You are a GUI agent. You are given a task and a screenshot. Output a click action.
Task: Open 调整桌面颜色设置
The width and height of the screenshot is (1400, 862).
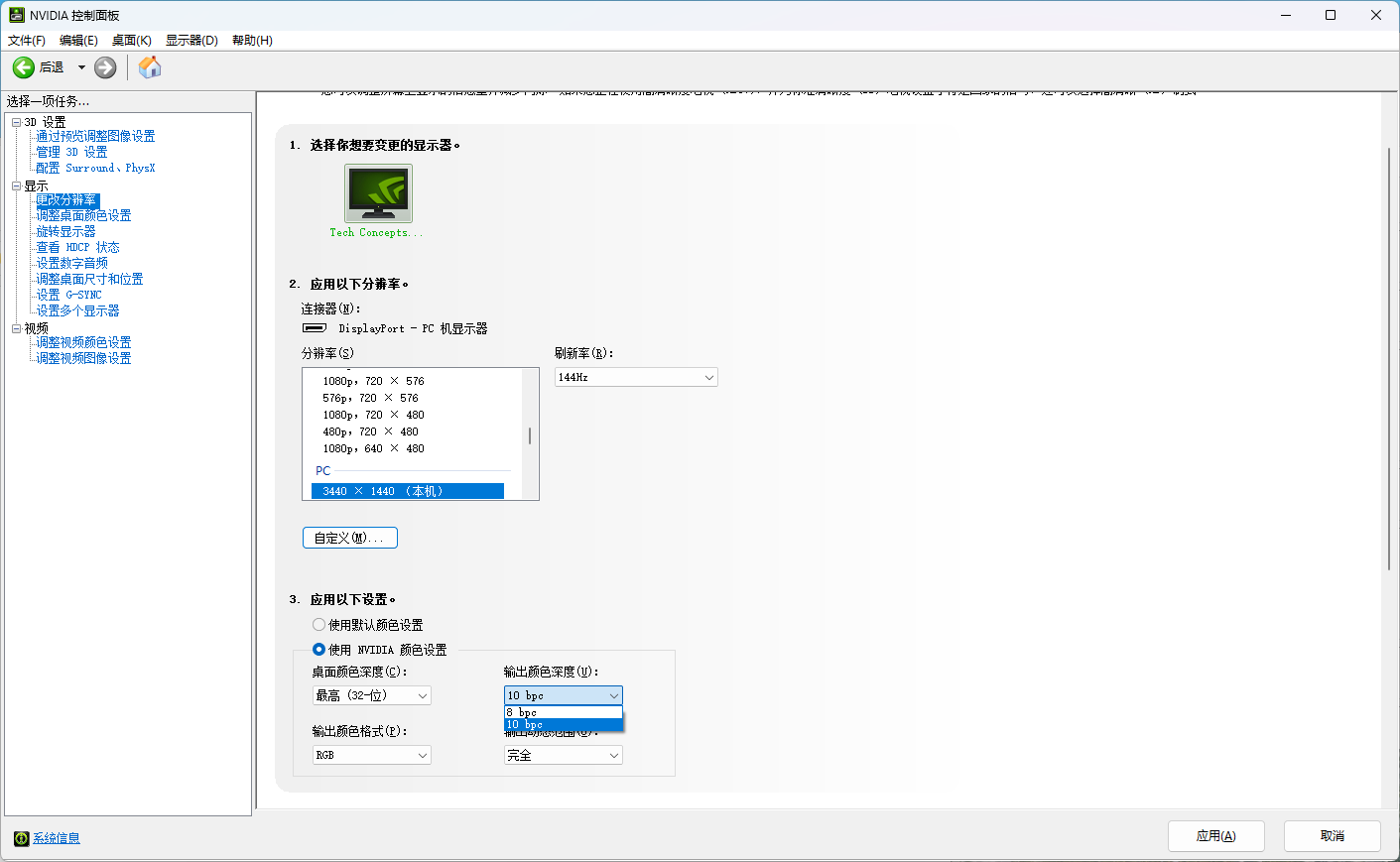click(83, 216)
